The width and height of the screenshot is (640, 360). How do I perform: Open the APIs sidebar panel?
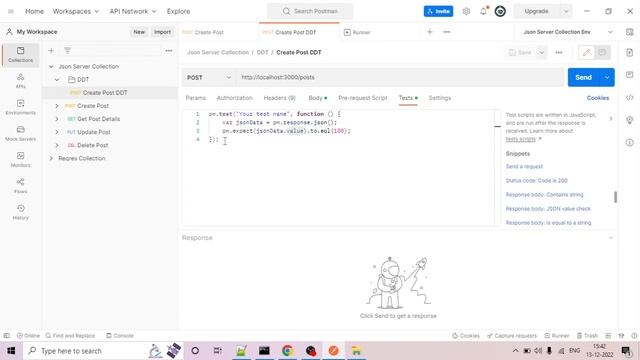[x=20, y=81]
